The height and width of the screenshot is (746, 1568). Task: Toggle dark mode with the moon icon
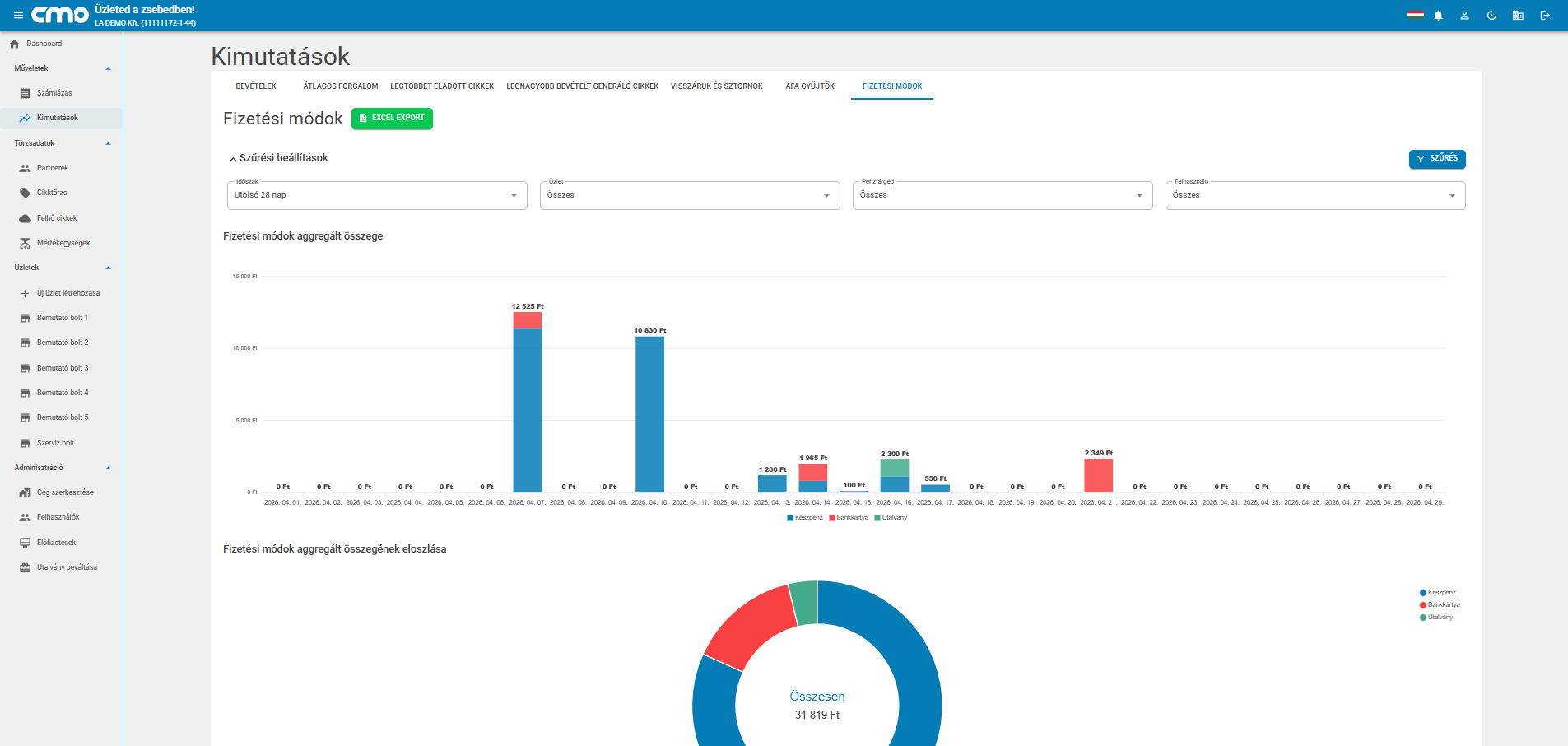(x=1491, y=16)
